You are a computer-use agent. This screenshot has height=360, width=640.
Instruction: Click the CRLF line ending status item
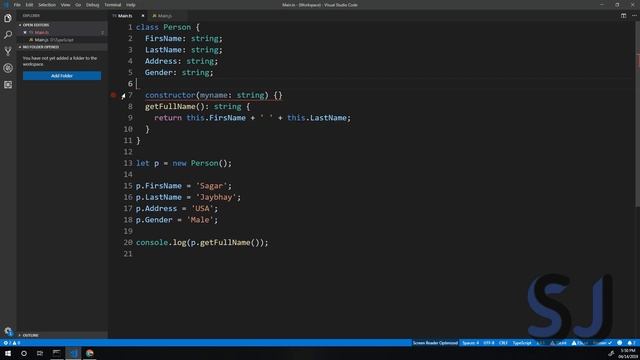tap(503, 343)
